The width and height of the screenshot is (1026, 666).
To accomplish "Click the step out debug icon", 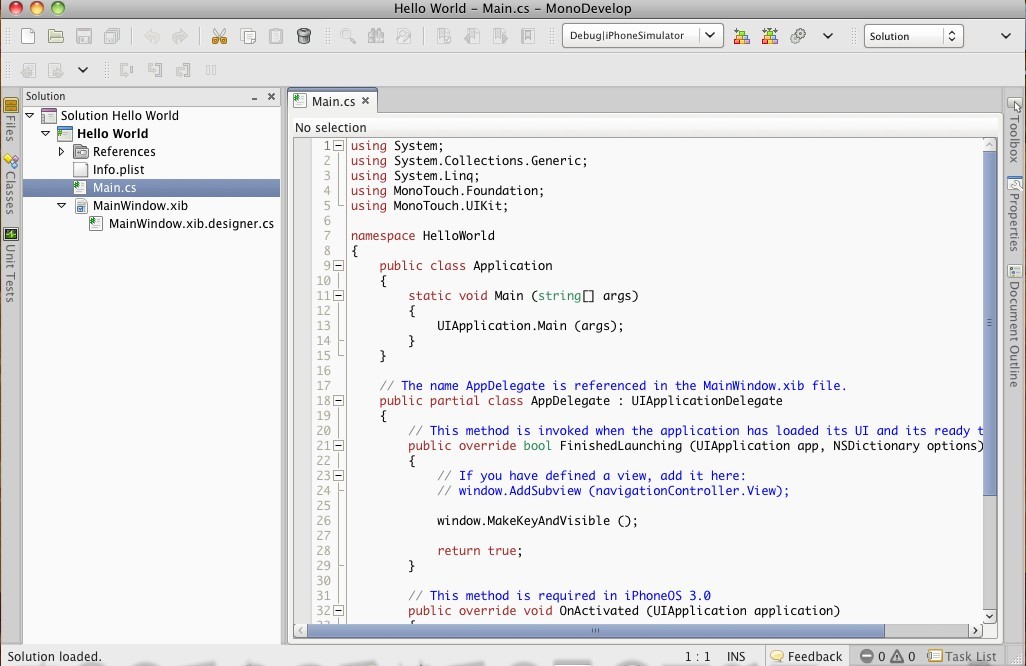I will click(x=183, y=70).
